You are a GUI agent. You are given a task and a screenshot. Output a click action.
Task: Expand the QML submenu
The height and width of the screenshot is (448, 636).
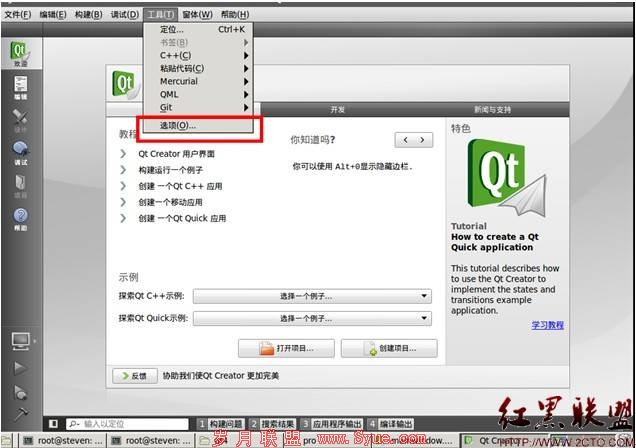point(198,94)
